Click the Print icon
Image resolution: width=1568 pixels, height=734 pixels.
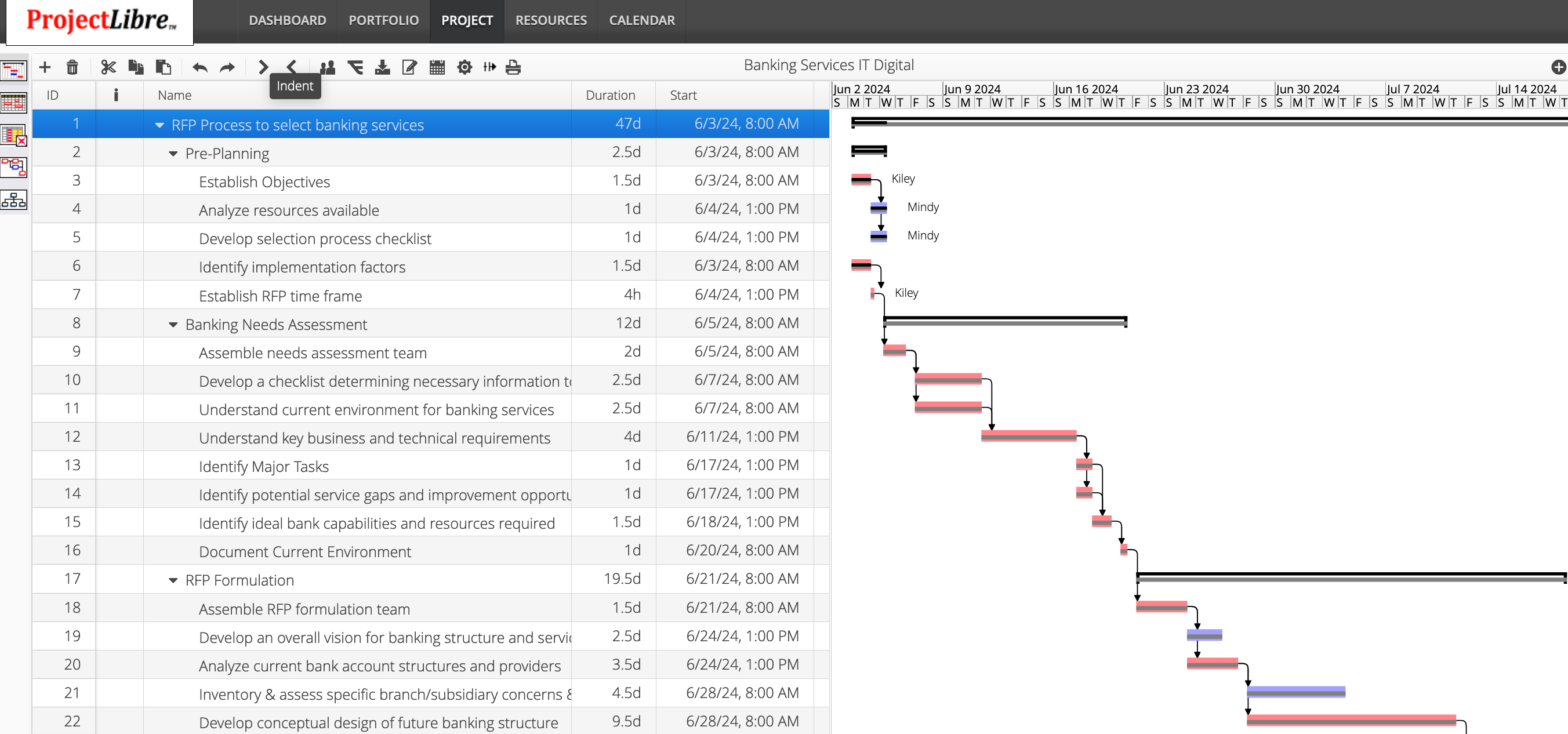pyautogui.click(x=513, y=67)
